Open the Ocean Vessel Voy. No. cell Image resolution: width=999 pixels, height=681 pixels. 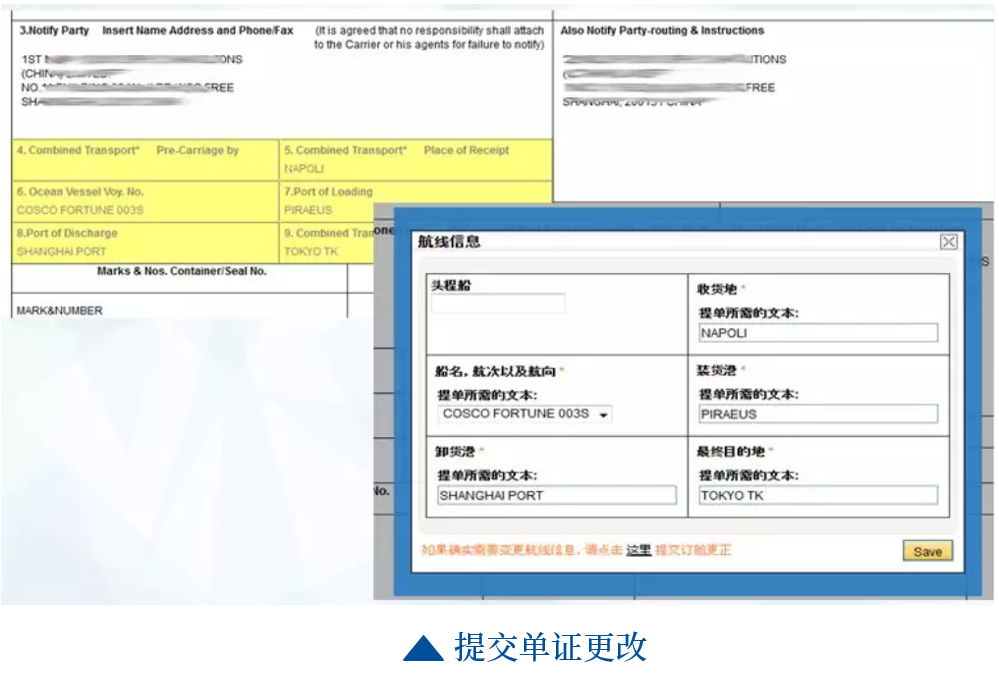point(145,201)
